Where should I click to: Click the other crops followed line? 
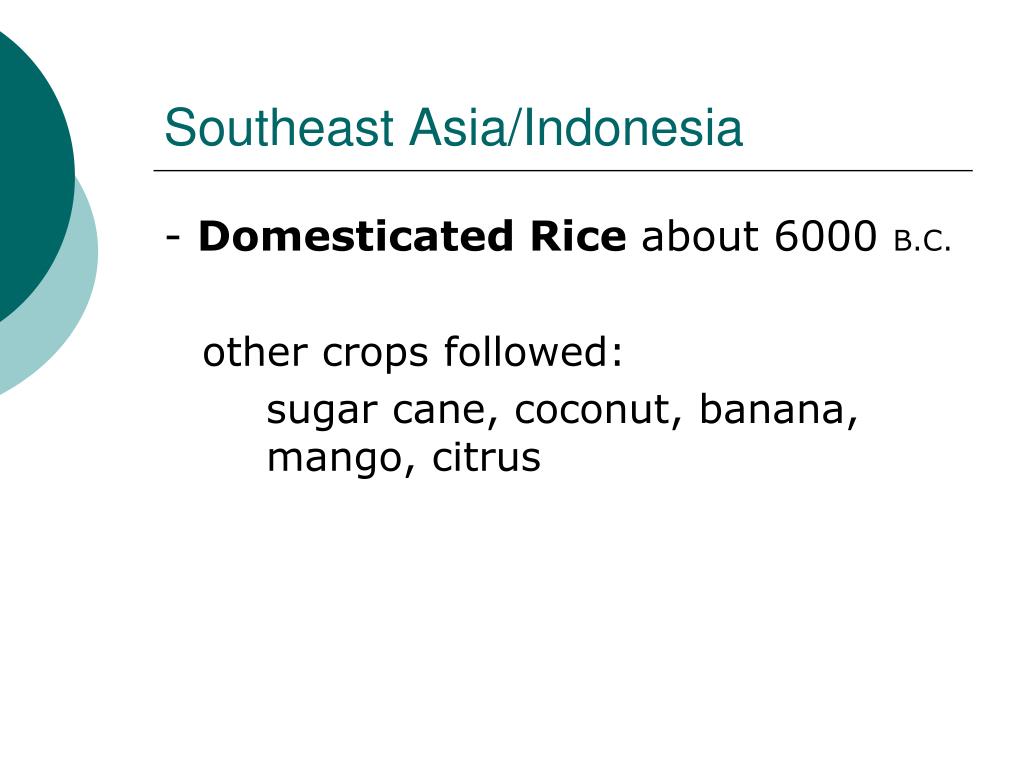click(413, 353)
